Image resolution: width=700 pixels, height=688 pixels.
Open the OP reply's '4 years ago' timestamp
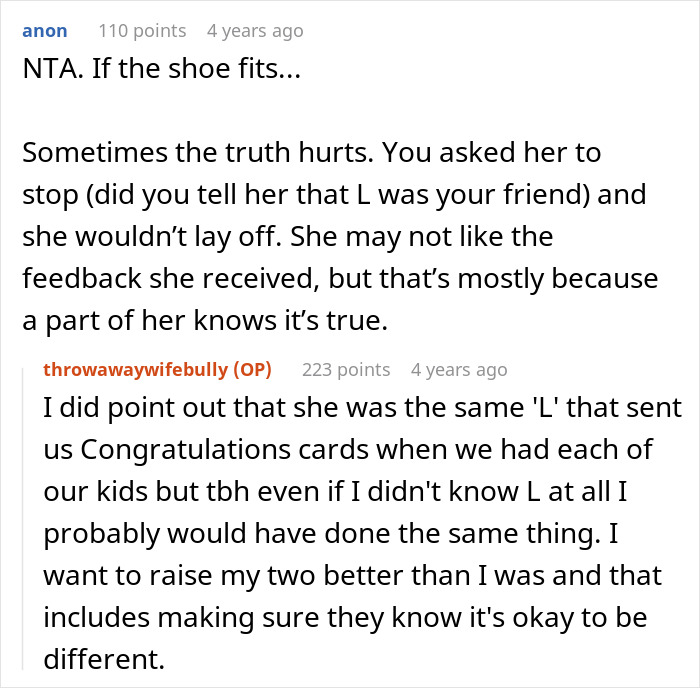(x=458, y=370)
